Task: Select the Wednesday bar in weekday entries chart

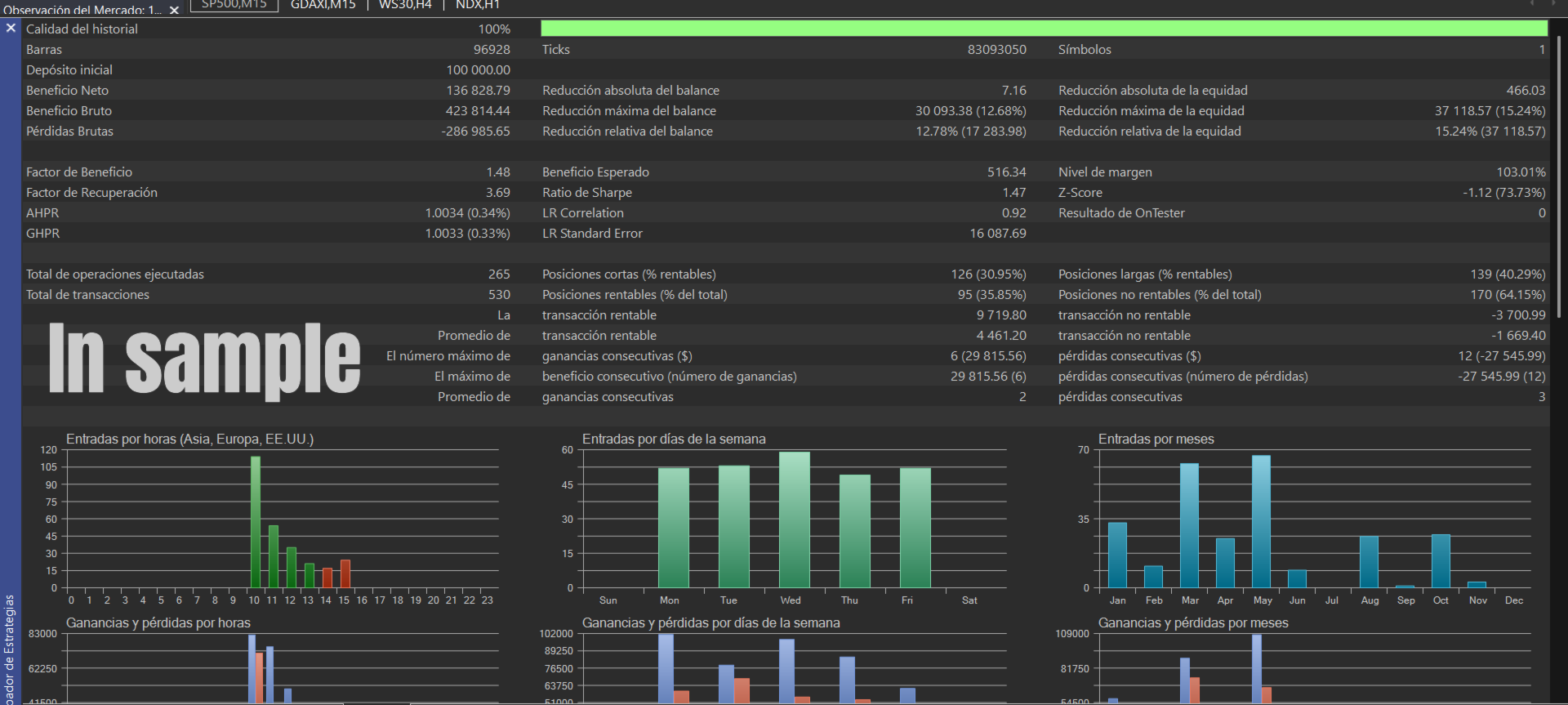Action: (x=794, y=520)
